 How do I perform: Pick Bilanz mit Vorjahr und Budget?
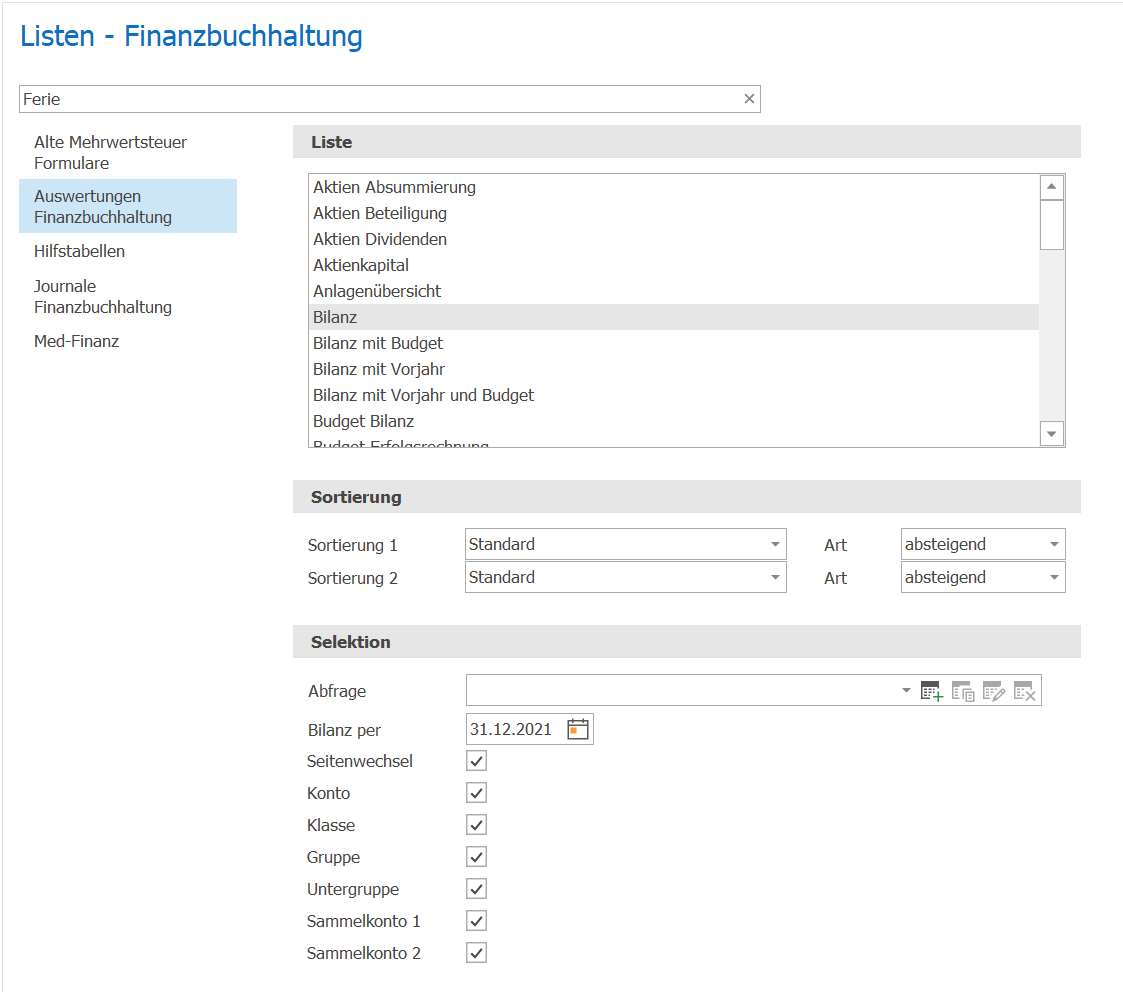click(674, 395)
